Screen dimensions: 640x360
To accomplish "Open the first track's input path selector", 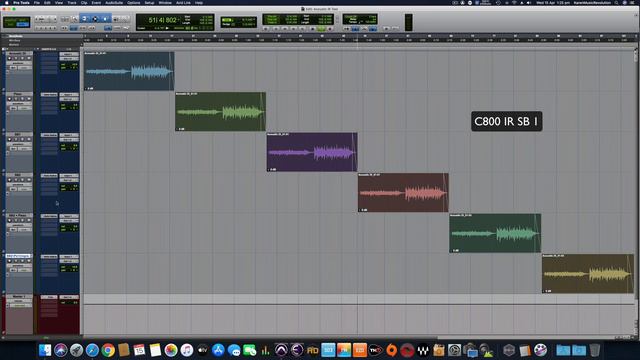I will coord(69,54).
